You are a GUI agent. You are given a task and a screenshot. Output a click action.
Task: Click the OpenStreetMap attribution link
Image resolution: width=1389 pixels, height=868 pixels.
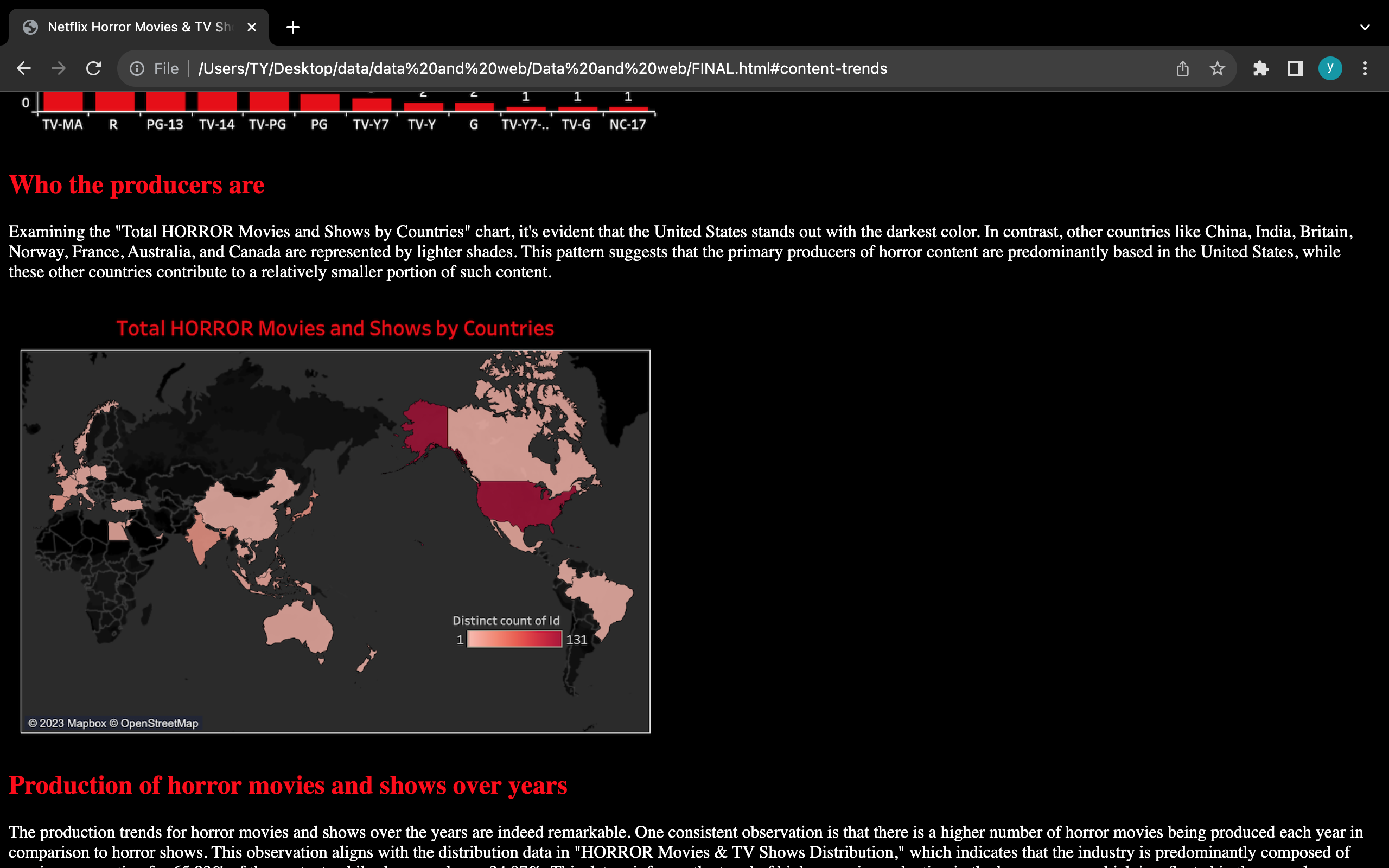(x=159, y=723)
